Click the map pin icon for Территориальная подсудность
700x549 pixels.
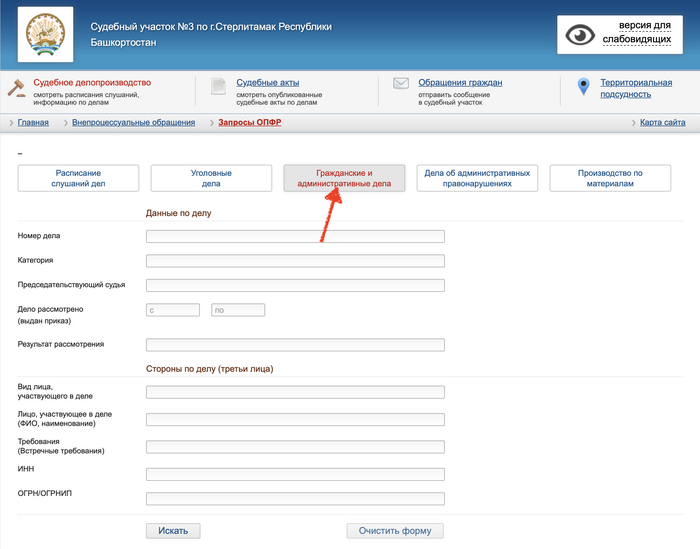[583, 87]
